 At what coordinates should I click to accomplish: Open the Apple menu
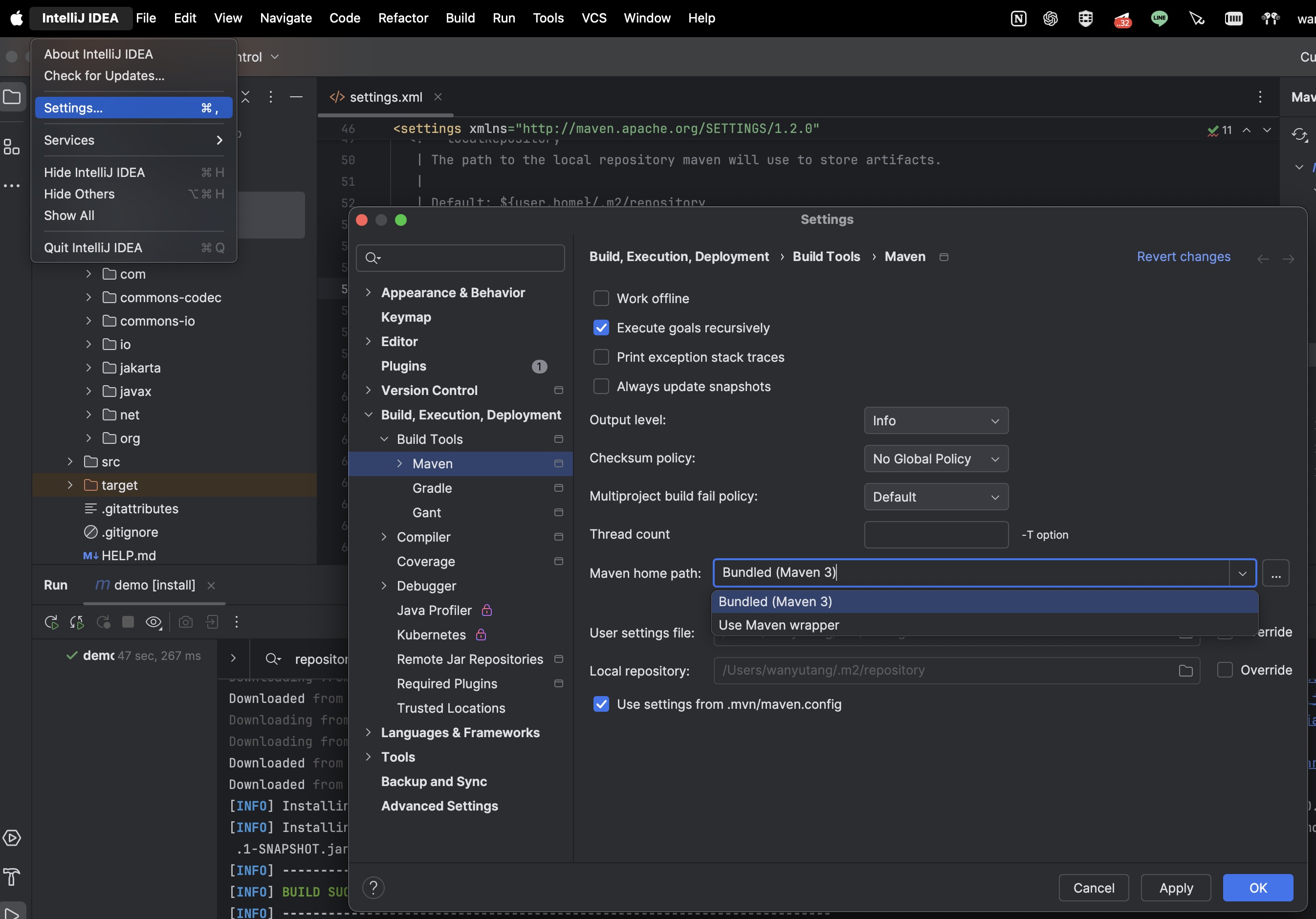tap(17, 19)
